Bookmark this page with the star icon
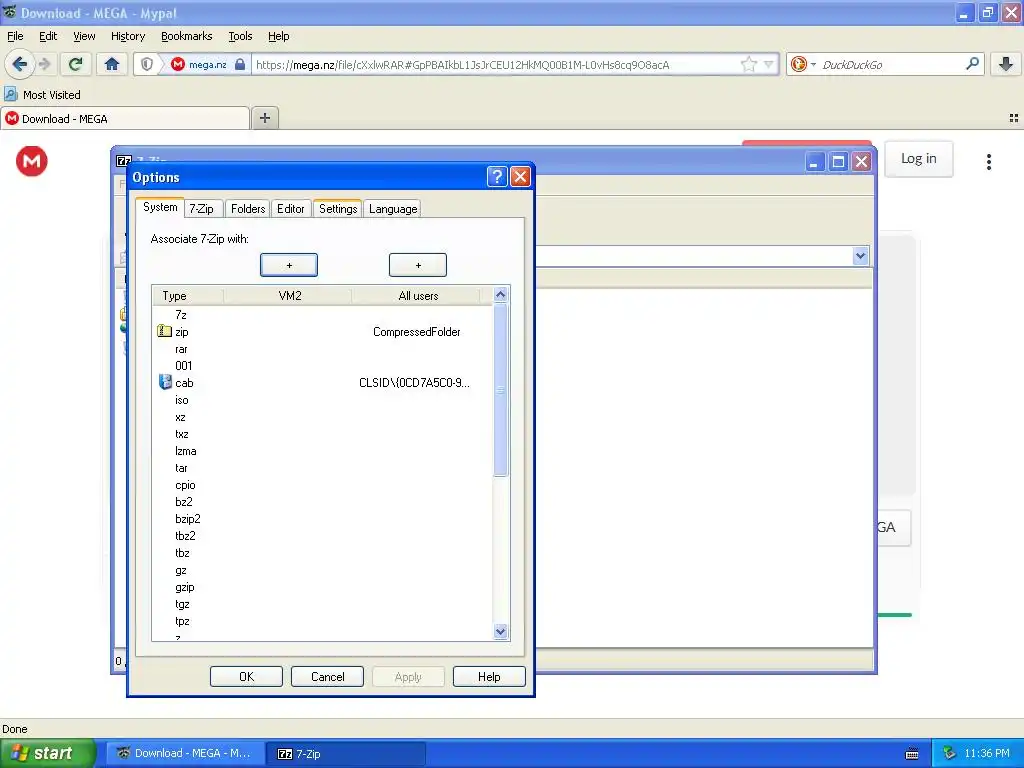 (x=748, y=64)
